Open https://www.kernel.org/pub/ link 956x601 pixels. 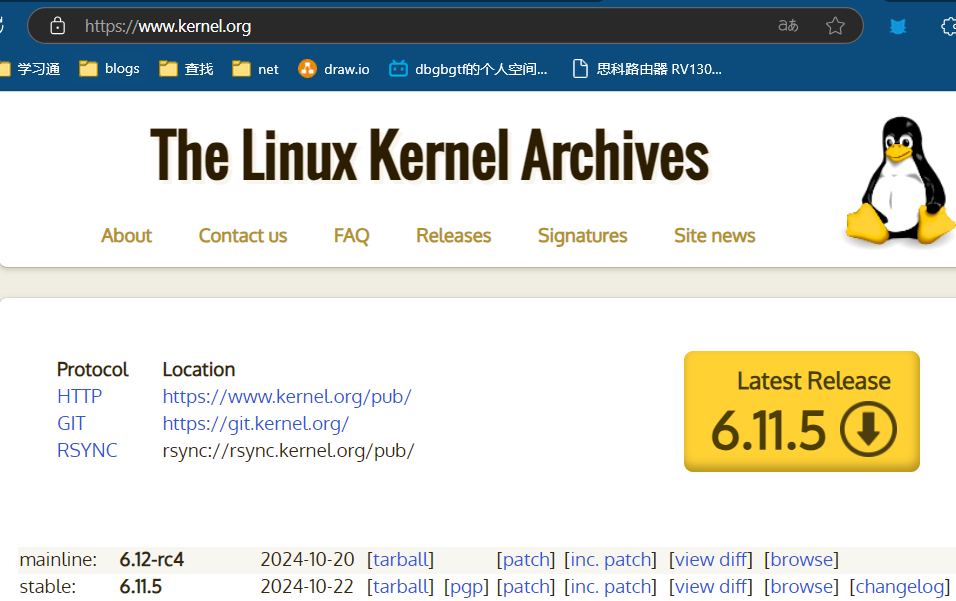pyautogui.click(x=287, y=396)
